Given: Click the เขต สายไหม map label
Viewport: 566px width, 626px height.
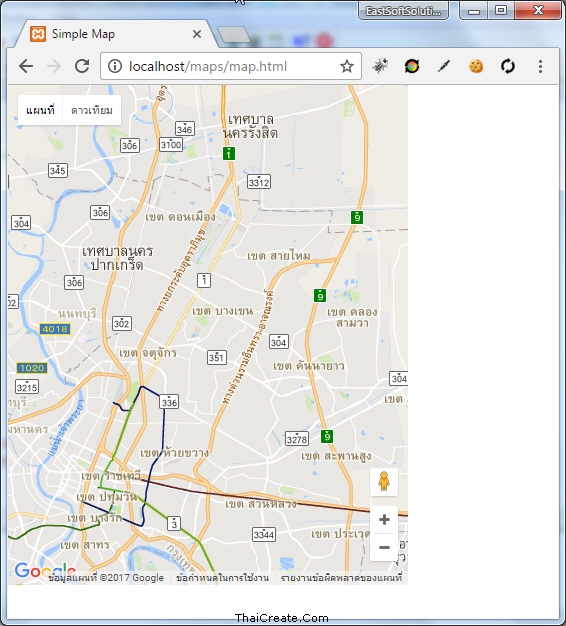Looking at the screenshot, I should [279, 256].
